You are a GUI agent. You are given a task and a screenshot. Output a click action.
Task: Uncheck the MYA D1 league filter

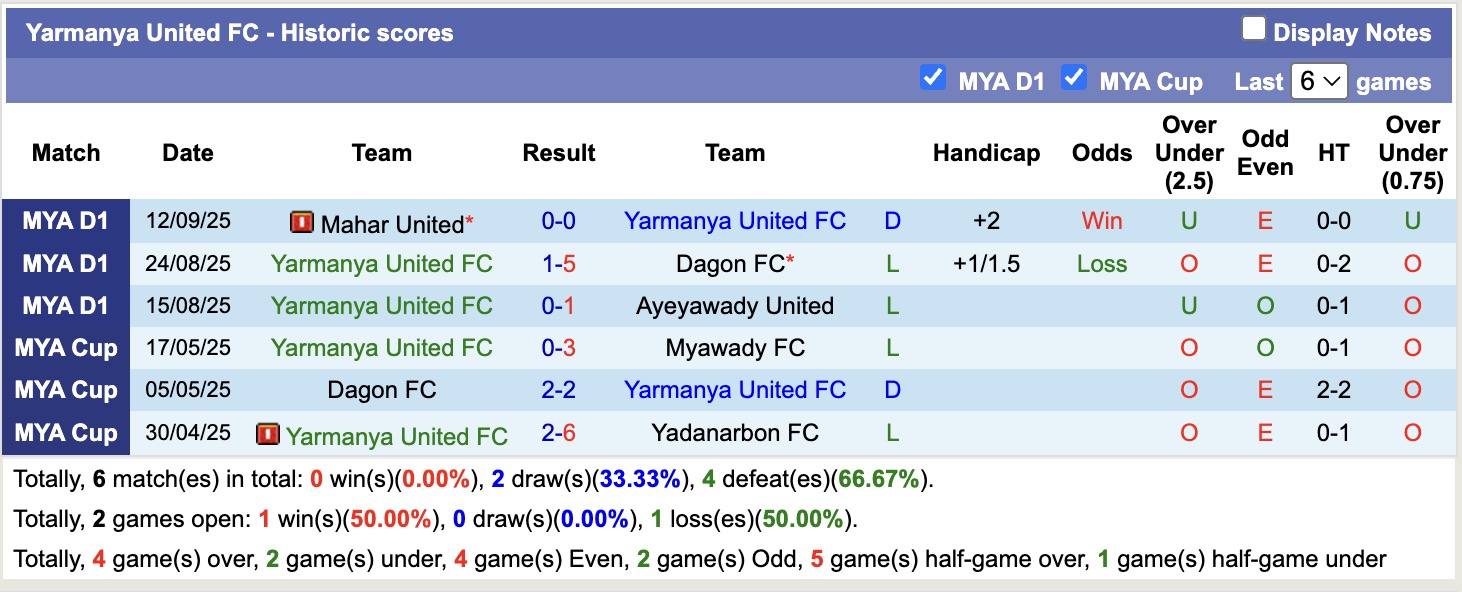(934, 77)
